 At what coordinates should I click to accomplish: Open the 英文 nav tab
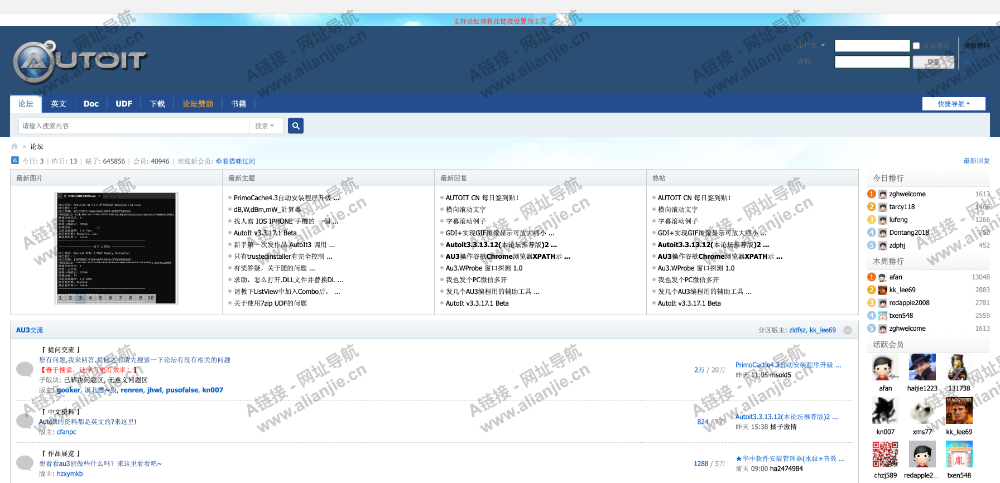click(x=59, y=103)
